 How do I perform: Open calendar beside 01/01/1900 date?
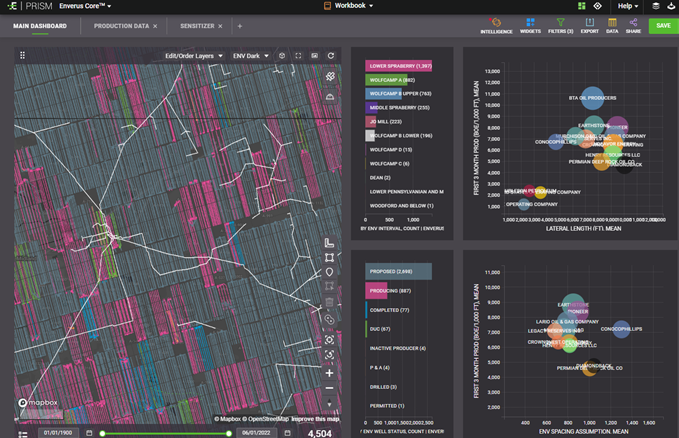tap(89, 433)
